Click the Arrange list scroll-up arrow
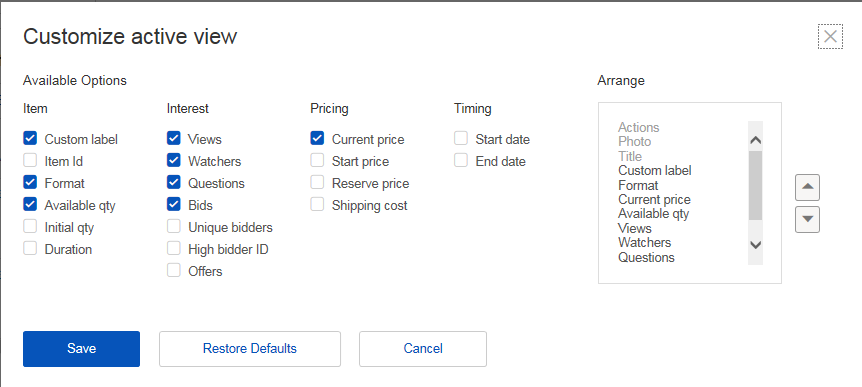This screenshot has width=862, height=387. (x=756, y=140)
